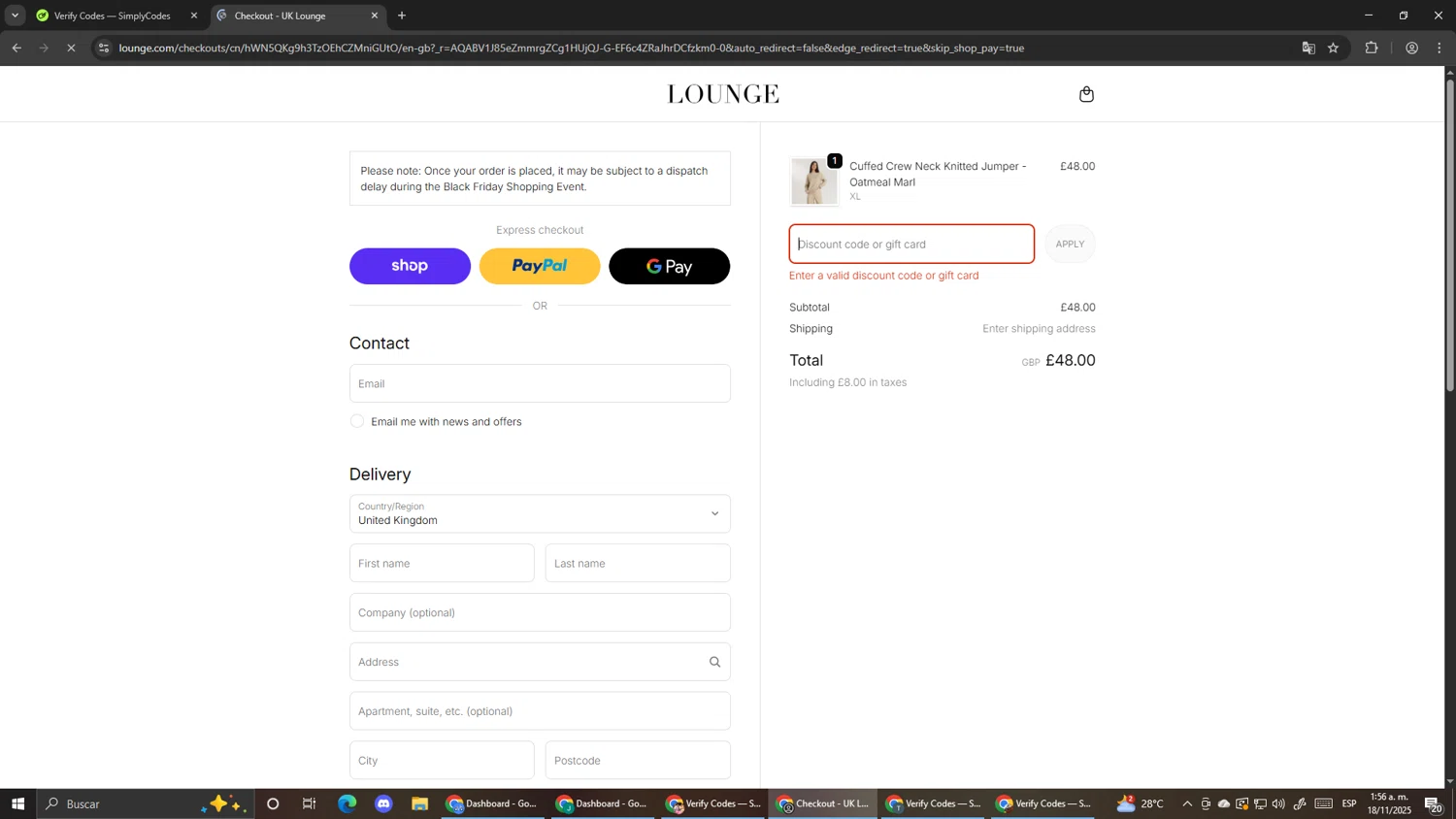Pay with Shop Pay express button
The height and width of the screenshot is (819, 1456).
[410, 266]
